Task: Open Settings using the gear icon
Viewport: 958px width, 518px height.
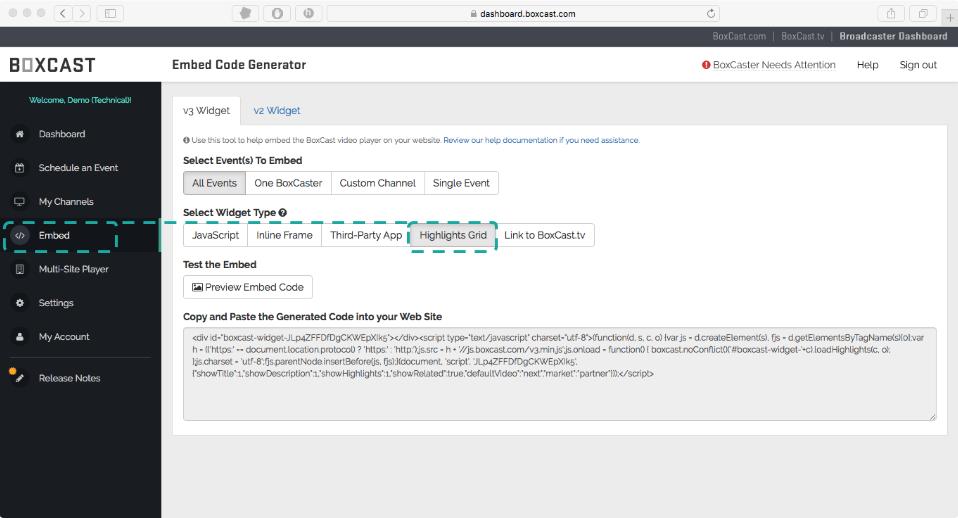Action: [19, 303]
